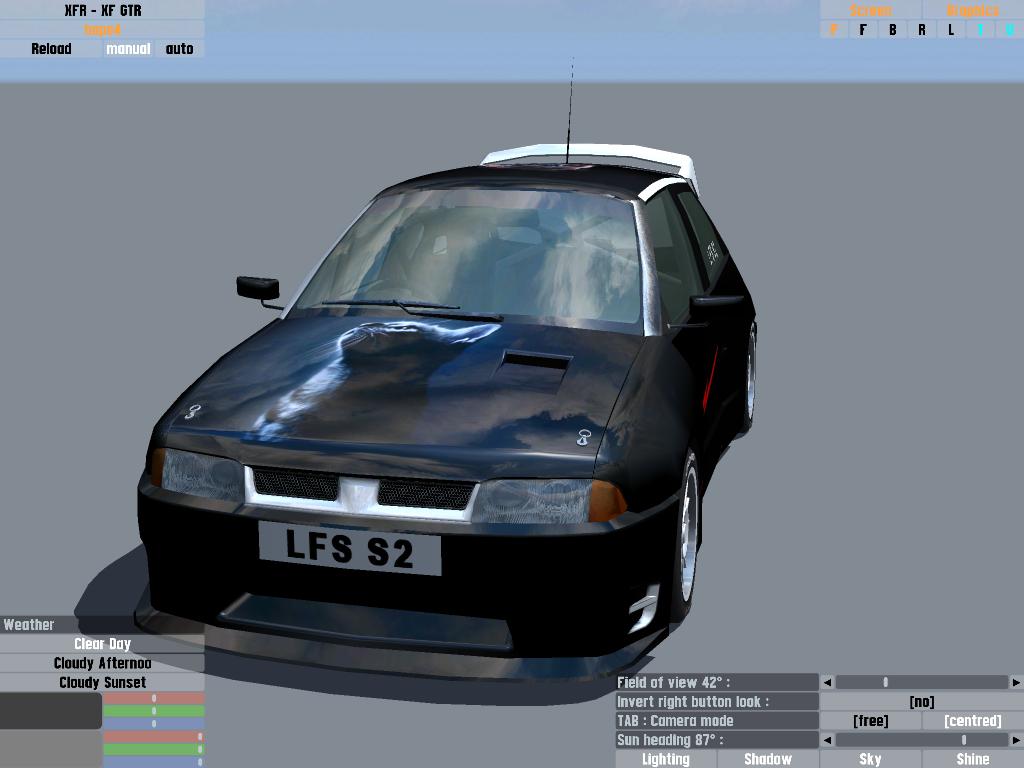Image resolution: width=1024 pixels, height=768 pixels.
Task: Choose Cloudy Afternoon weather
Action: (x=103, y=663)
